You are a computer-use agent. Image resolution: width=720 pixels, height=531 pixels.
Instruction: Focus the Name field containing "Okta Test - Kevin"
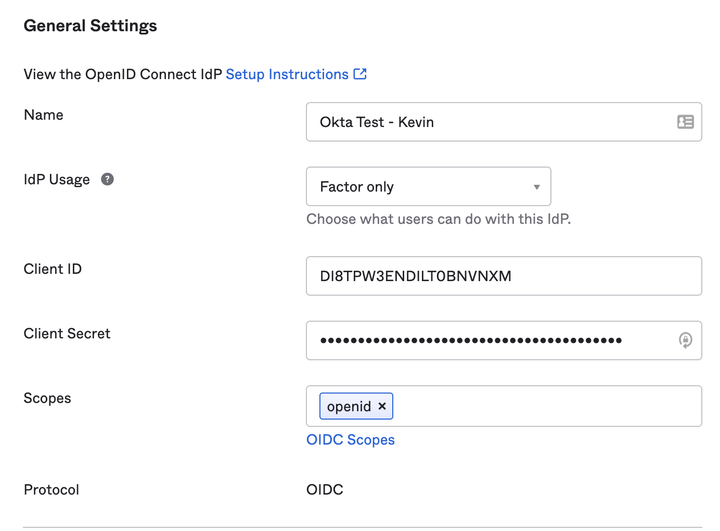490,122
